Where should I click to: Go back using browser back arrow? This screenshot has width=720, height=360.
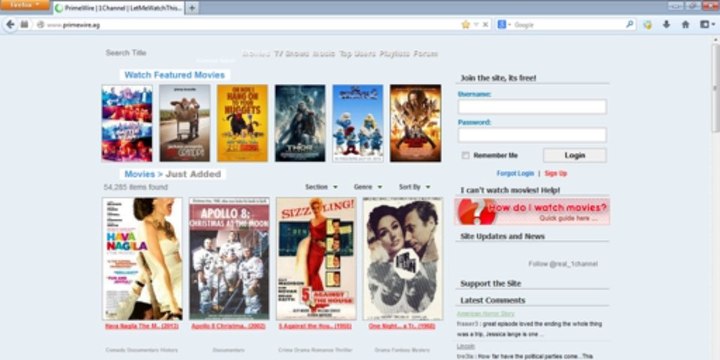[x=10, y=24]
